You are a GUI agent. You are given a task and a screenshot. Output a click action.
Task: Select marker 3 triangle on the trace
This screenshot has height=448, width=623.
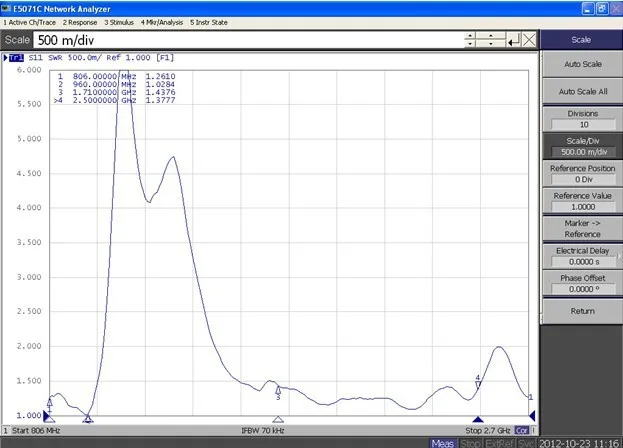pyautogui.click(x=278, y=391)
